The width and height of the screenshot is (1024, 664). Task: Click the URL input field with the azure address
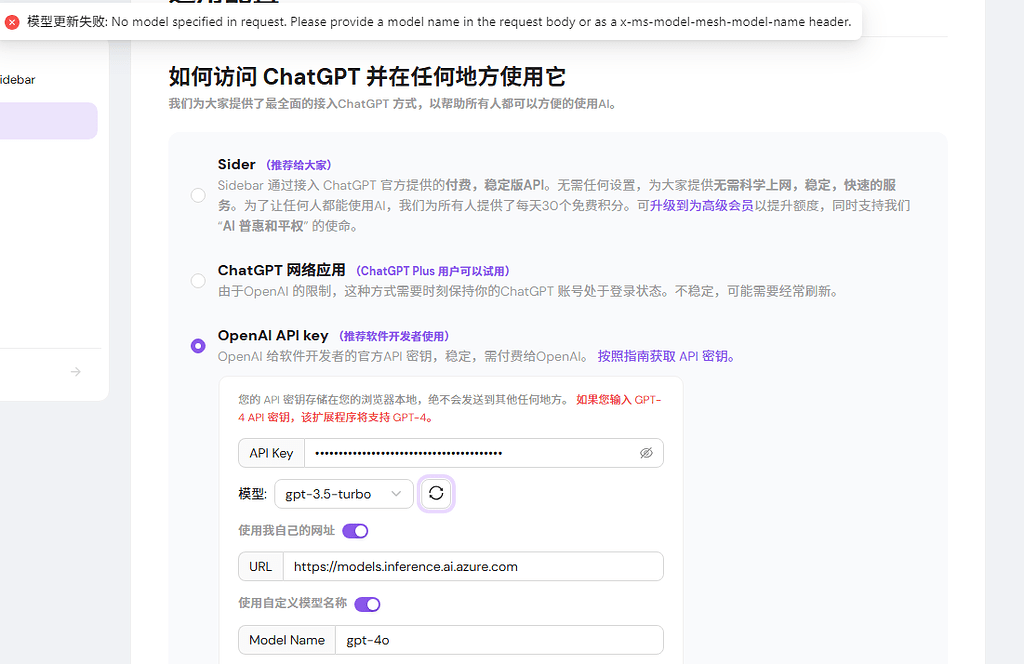point(473,566)
